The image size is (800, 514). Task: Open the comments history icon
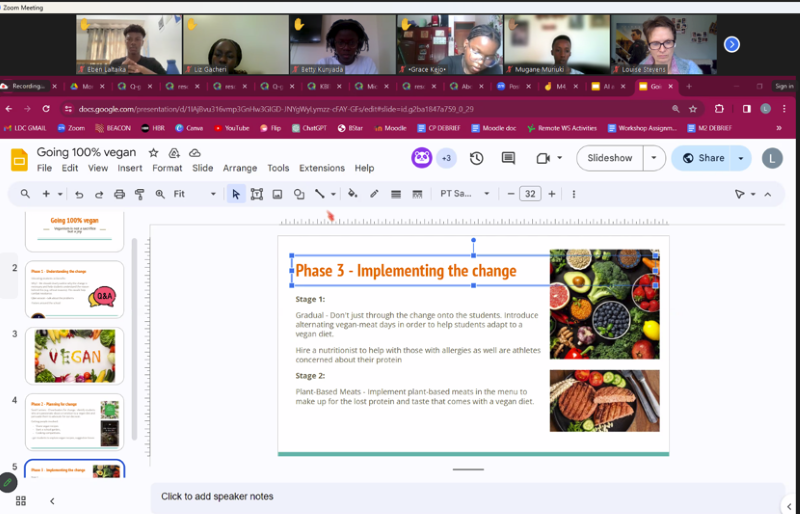pos(508,158)
